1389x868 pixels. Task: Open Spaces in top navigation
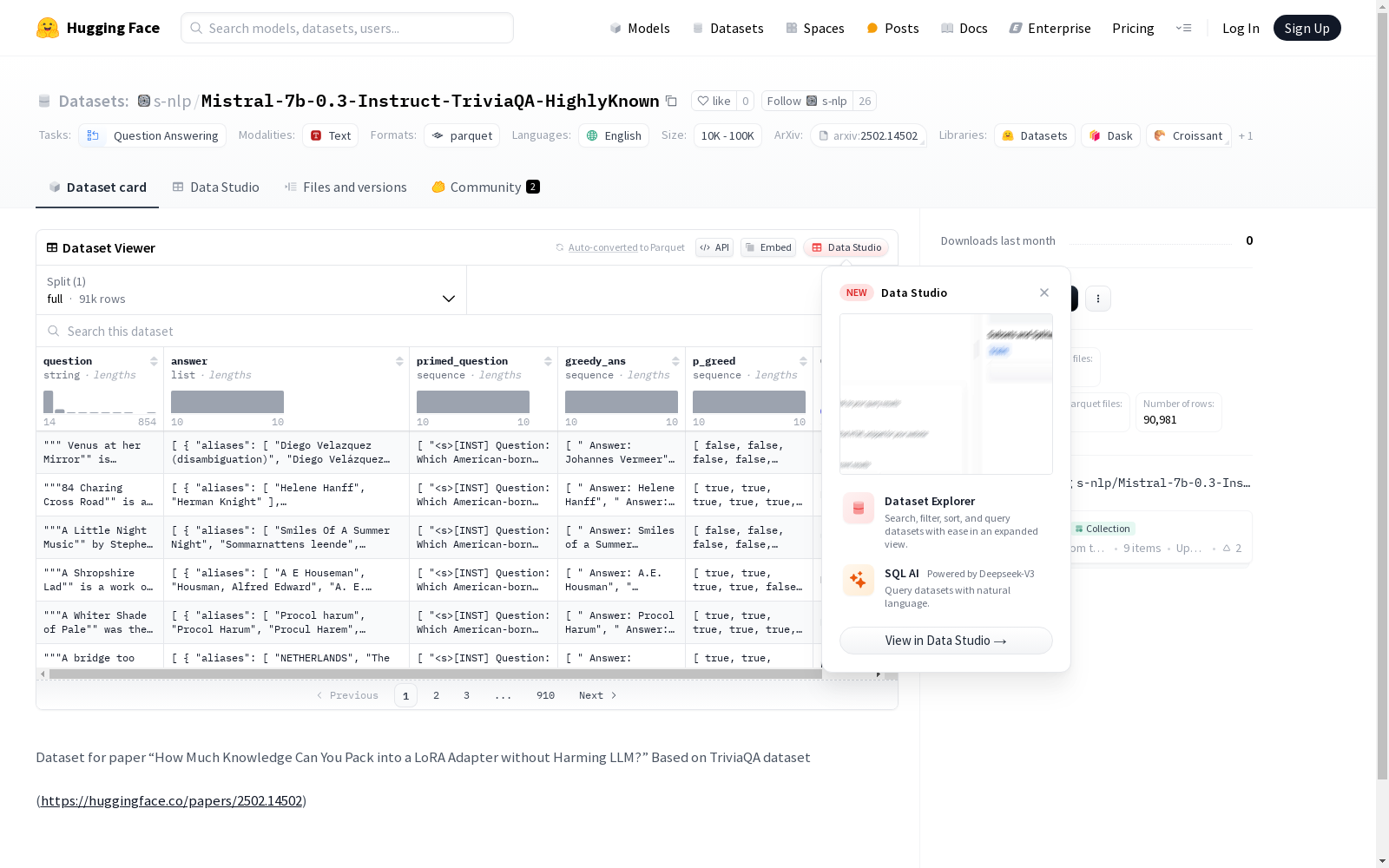[814, 28]
